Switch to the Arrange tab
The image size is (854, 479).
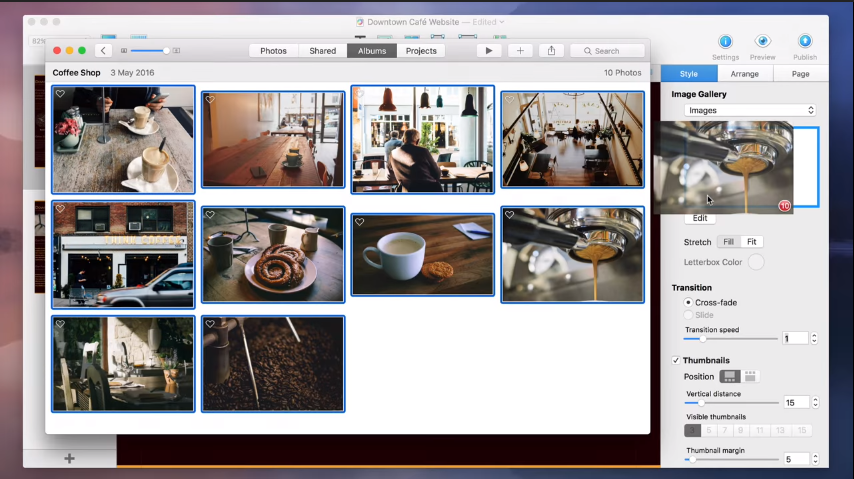click(744, 74)
